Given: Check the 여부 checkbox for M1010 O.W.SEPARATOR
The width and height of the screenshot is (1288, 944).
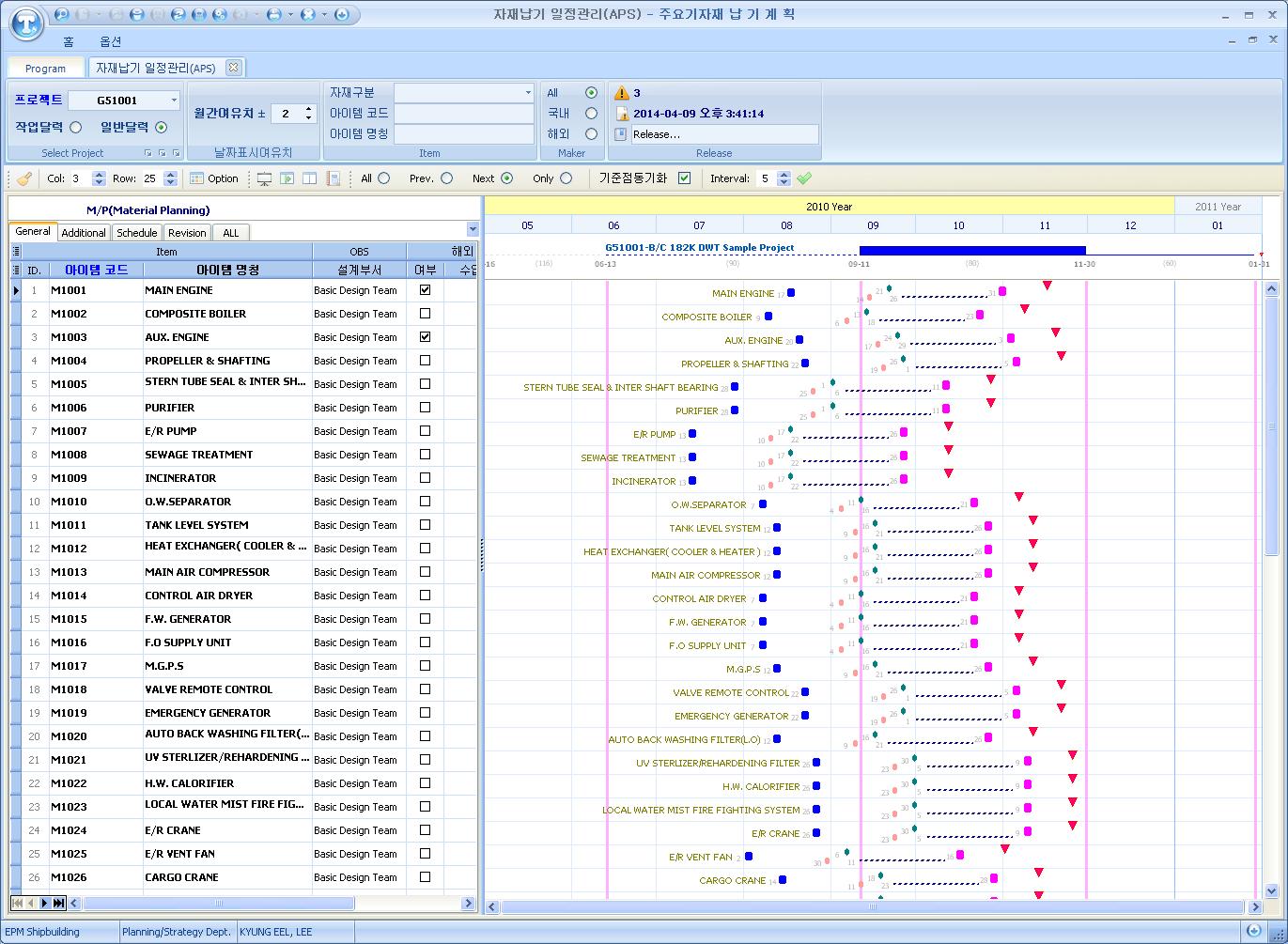Looking at the screenshot, I should coord(425,502).
